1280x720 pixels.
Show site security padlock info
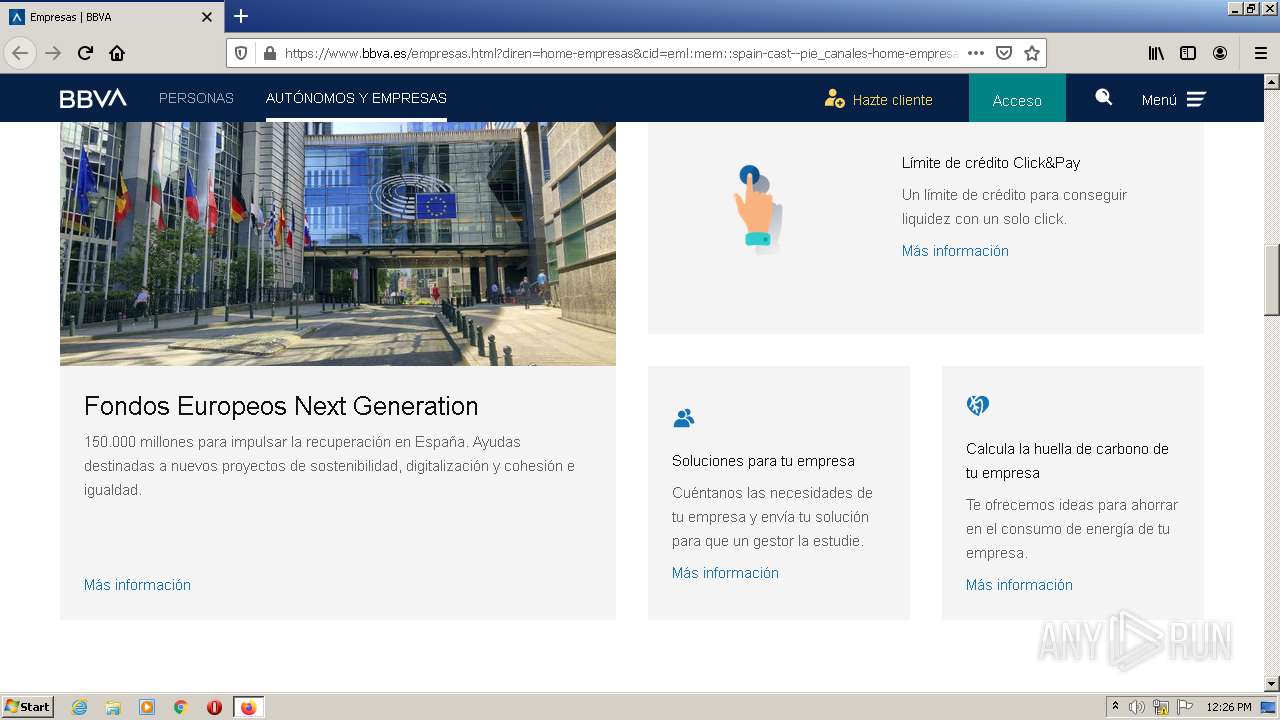[x=269, y=53]
